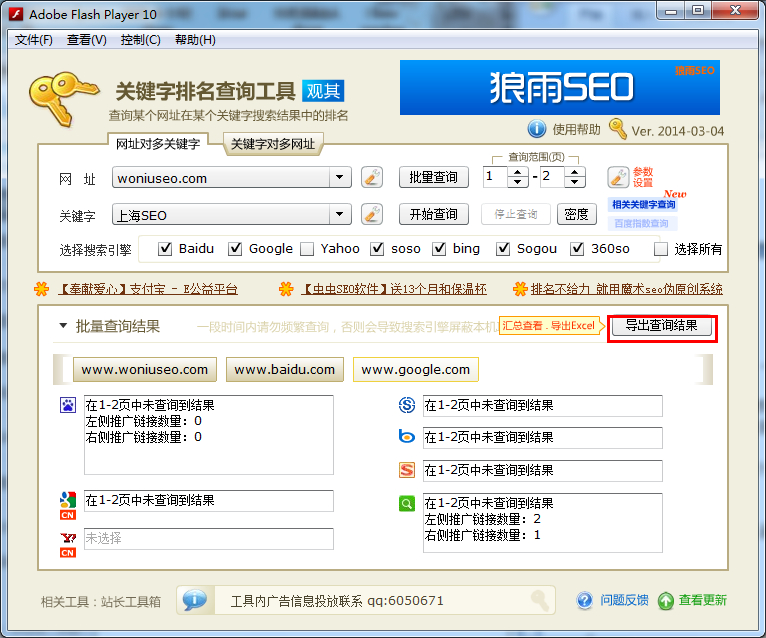
Task: Click the flower icon before 排名不给力 link
Action: point(520,289)
